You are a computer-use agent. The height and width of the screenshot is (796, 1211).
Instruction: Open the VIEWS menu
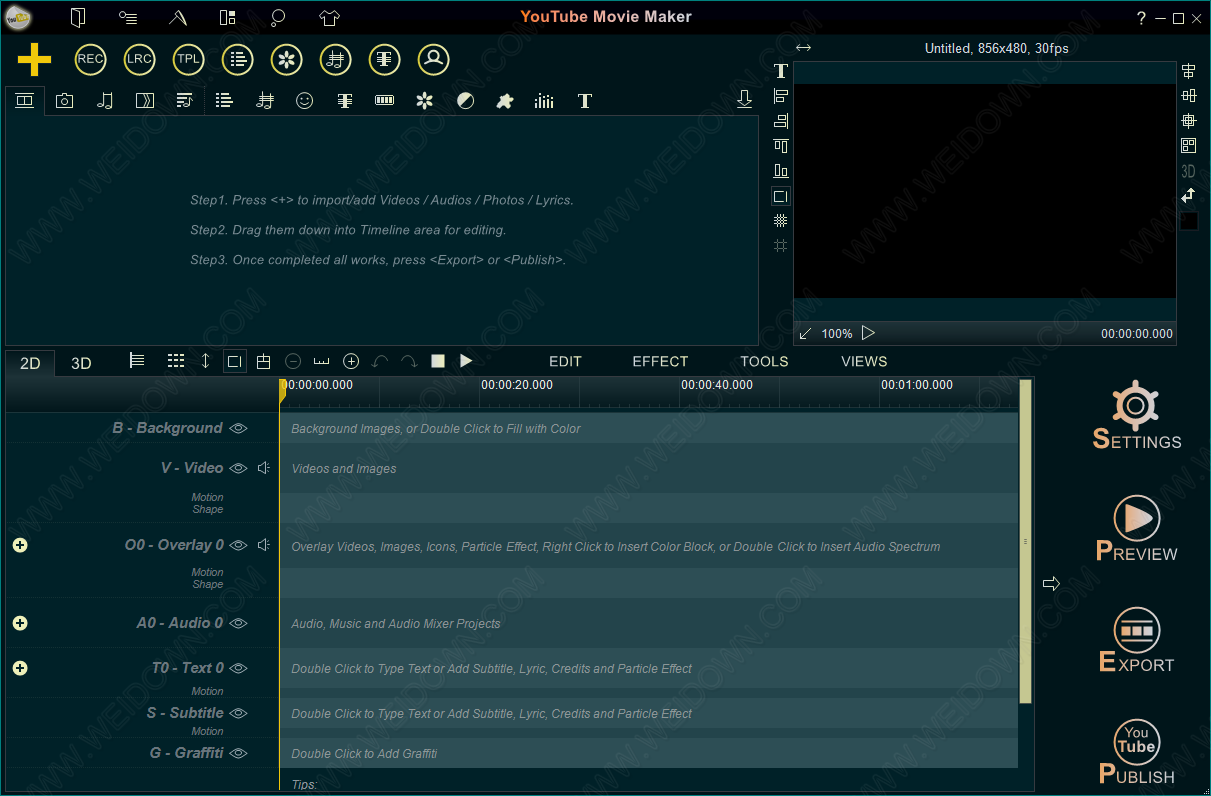click(864, 361)
